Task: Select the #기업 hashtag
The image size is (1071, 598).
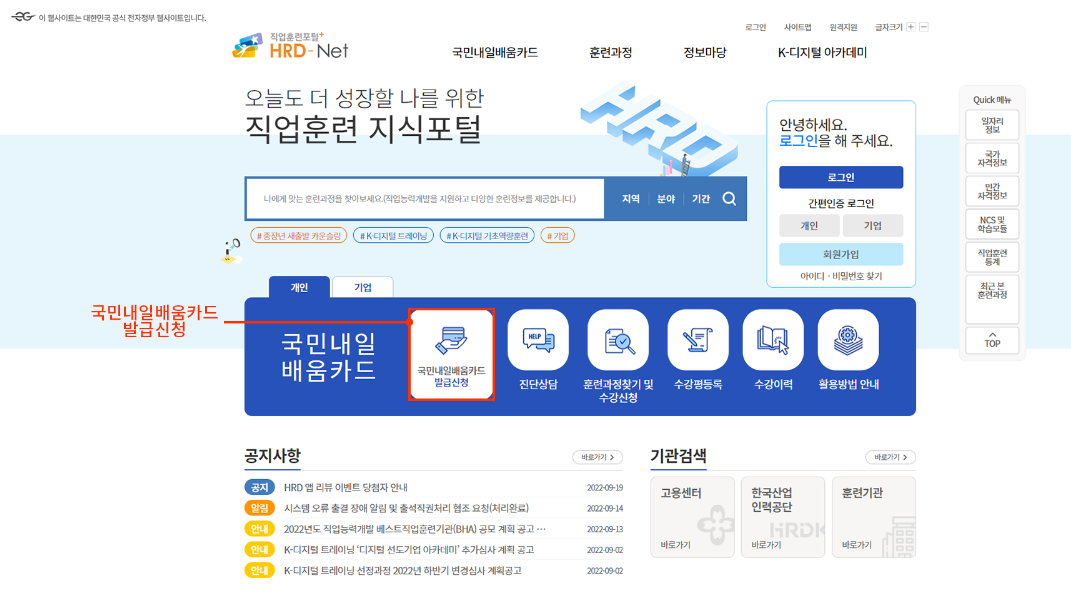Action: pos(557,236)
